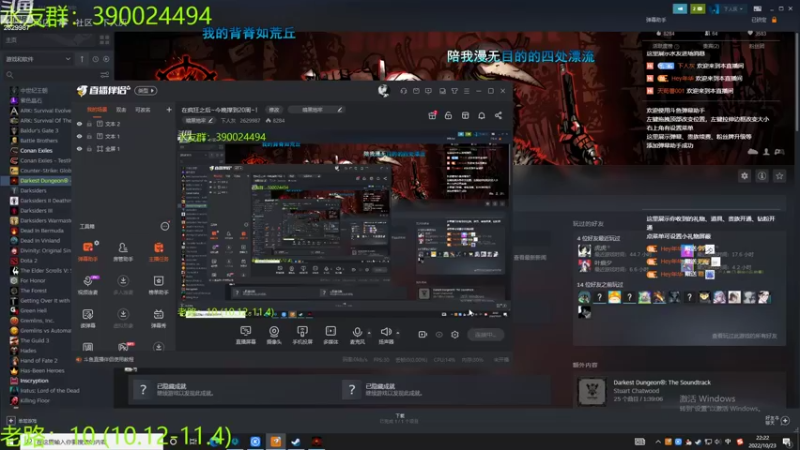Open Steam game settings gear icon

744,176
